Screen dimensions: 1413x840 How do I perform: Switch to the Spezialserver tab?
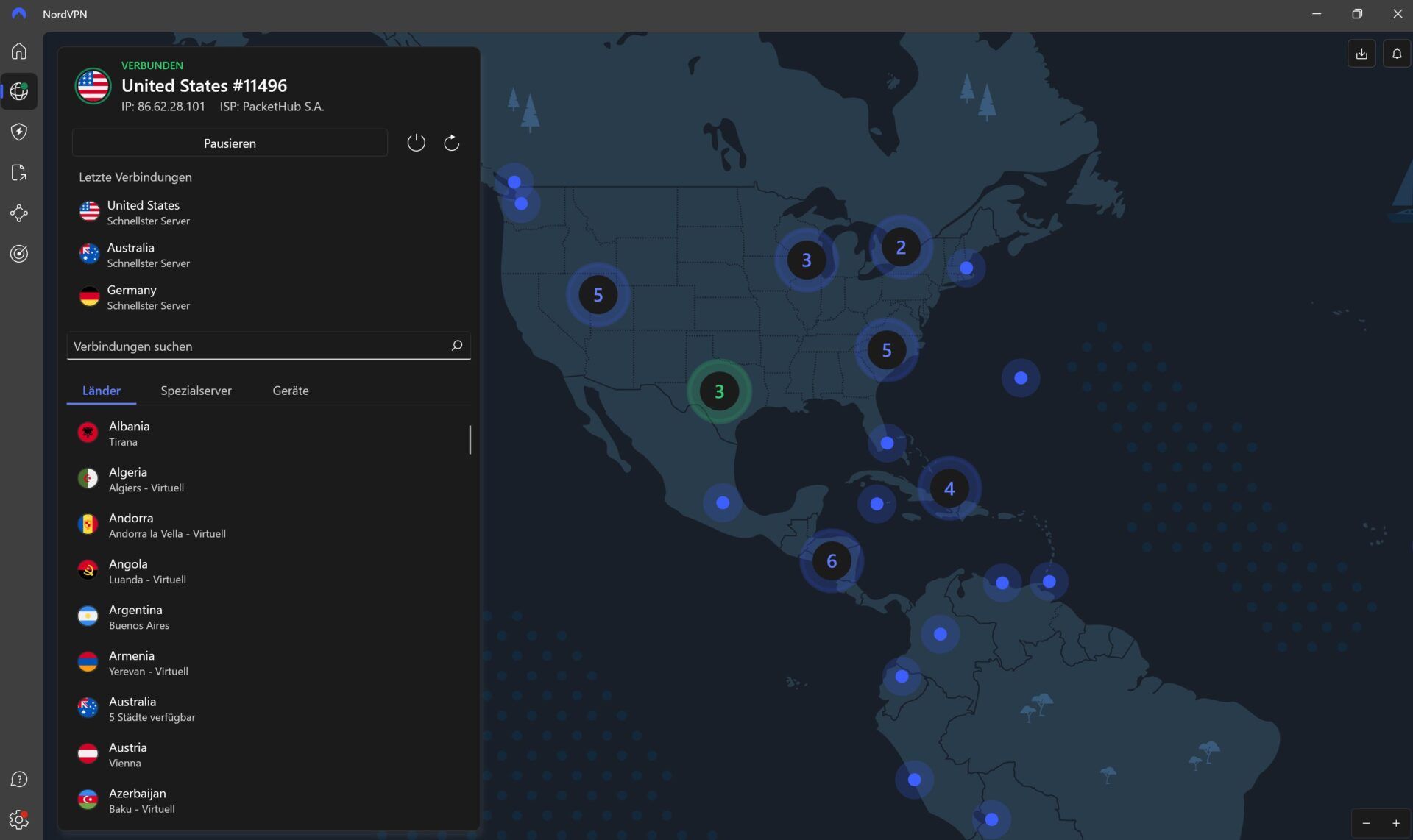click(196, 391)
